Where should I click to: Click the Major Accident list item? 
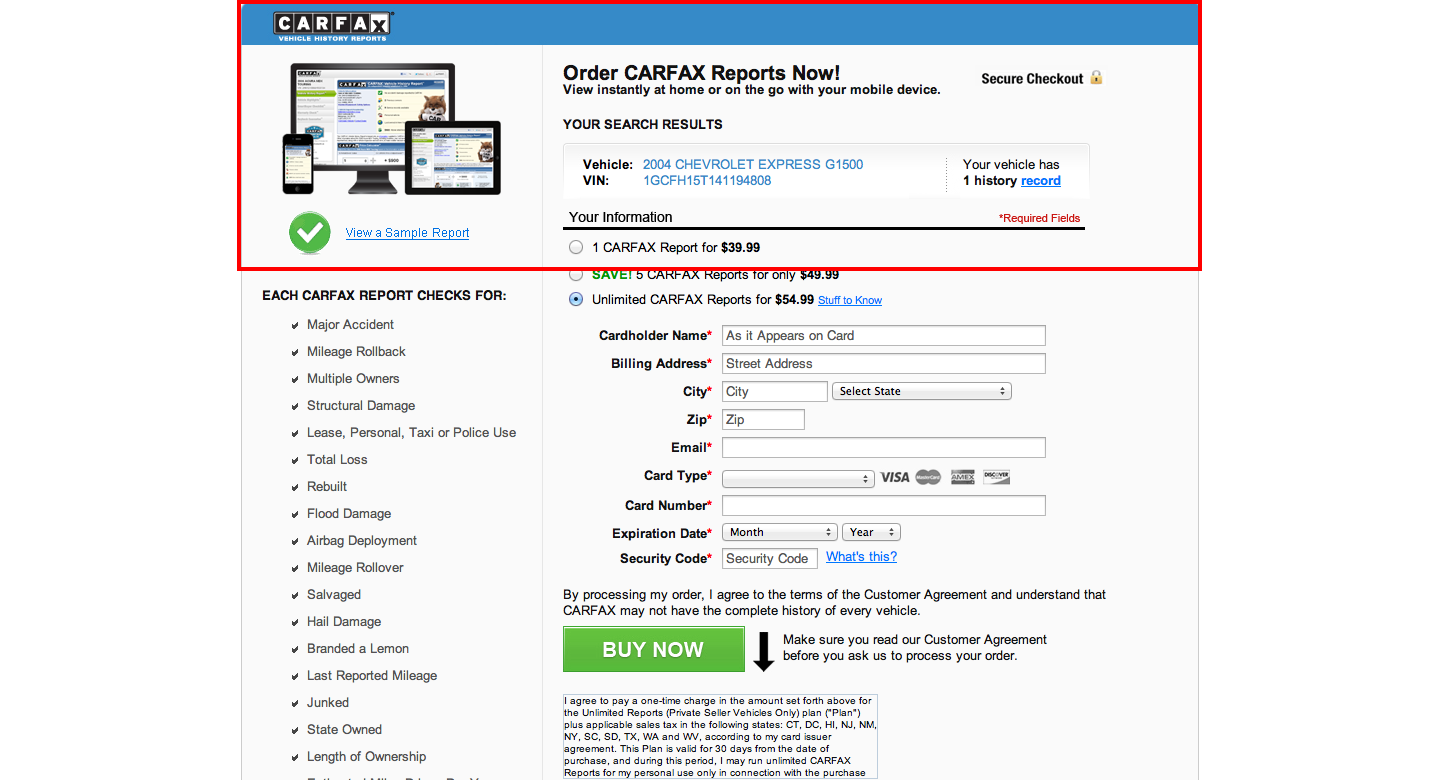pos(350,325)
